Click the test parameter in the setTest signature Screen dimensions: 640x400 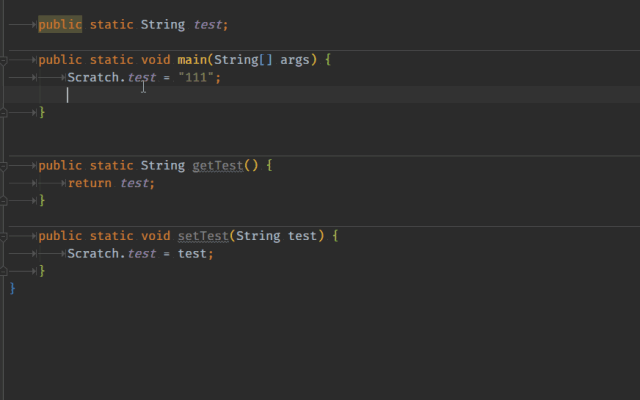tap(302, 236)
